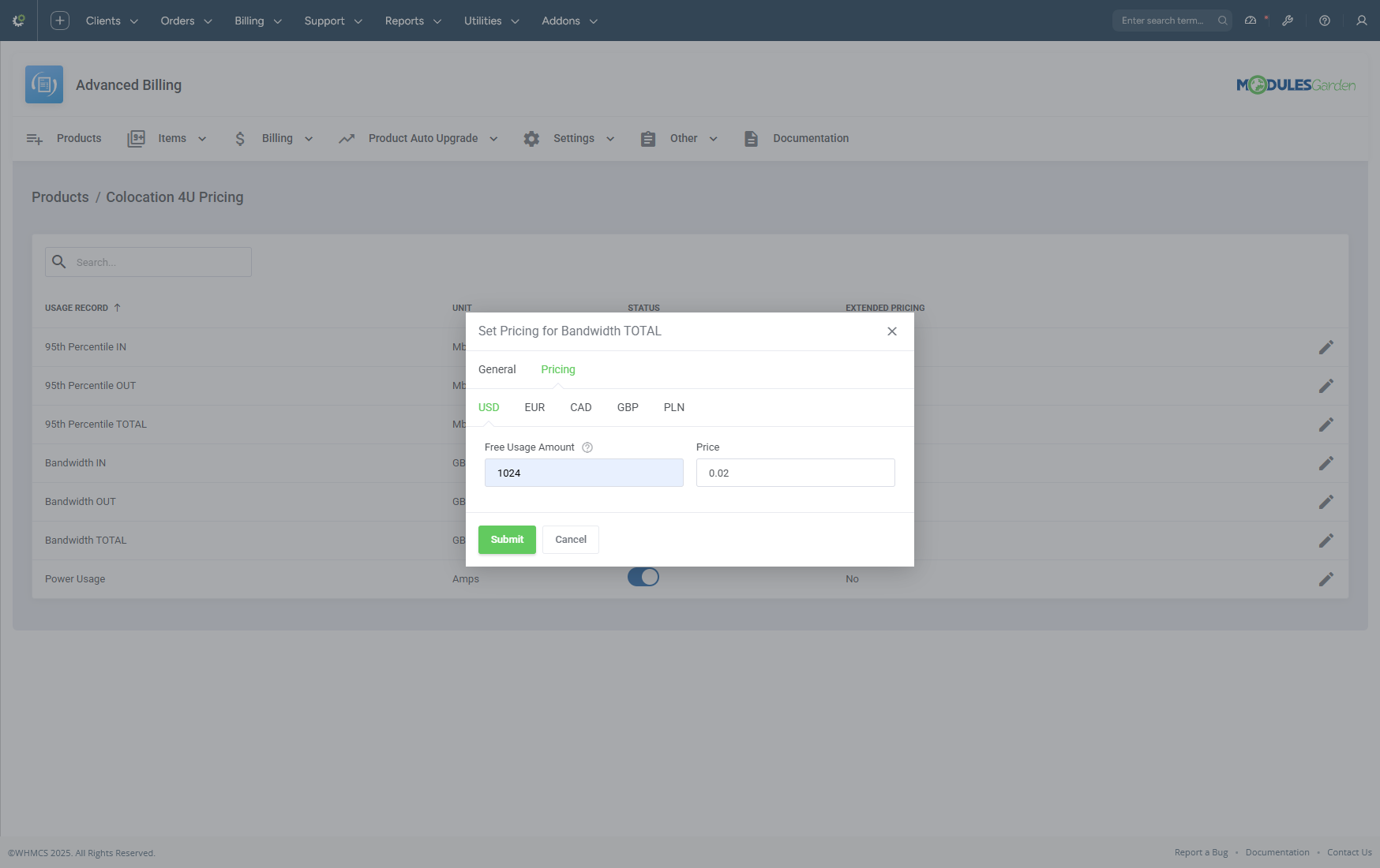Select the CAD currency tab

tap(581, 407)
